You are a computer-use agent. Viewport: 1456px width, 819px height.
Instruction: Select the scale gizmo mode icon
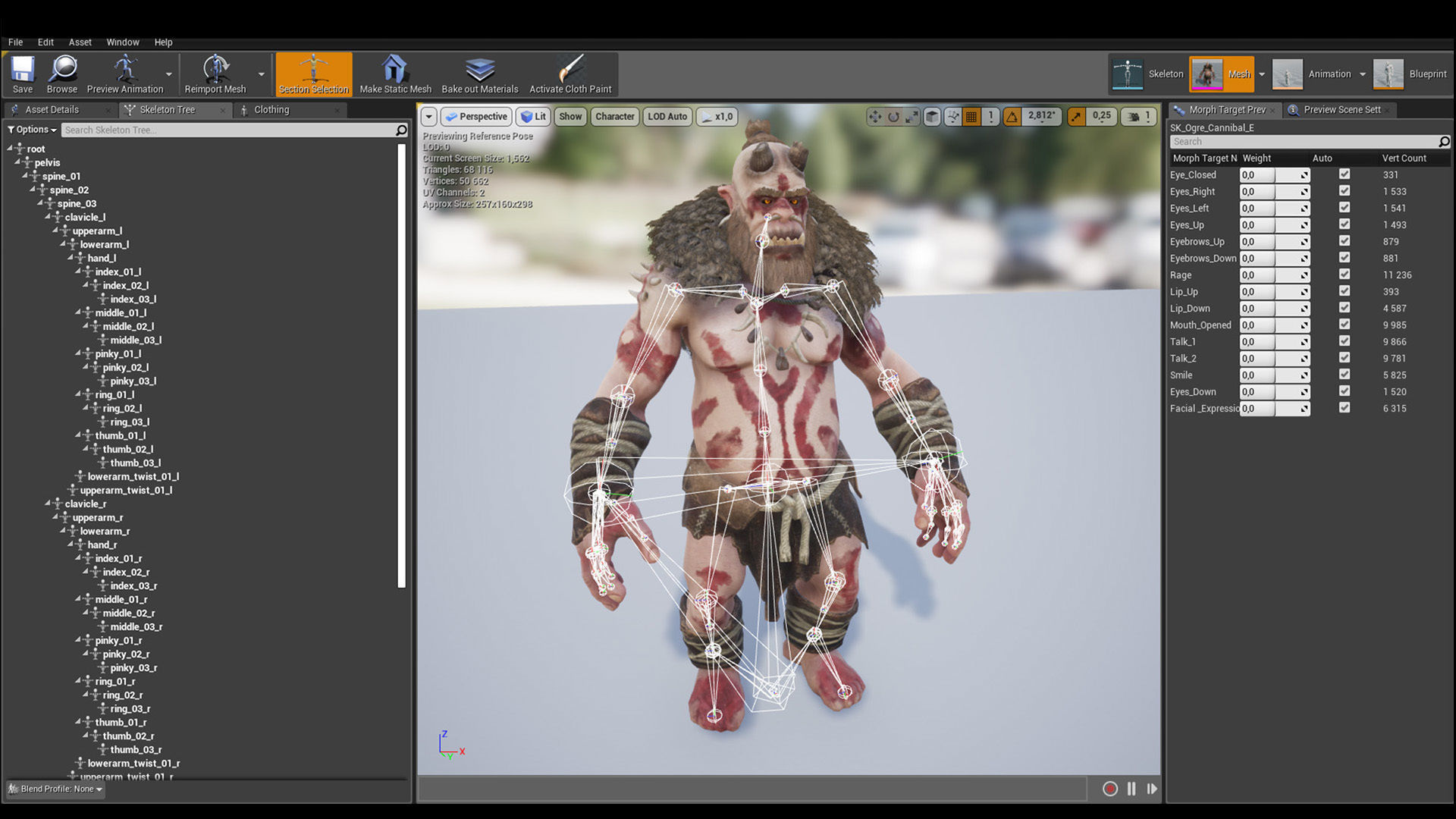(912, 116)
